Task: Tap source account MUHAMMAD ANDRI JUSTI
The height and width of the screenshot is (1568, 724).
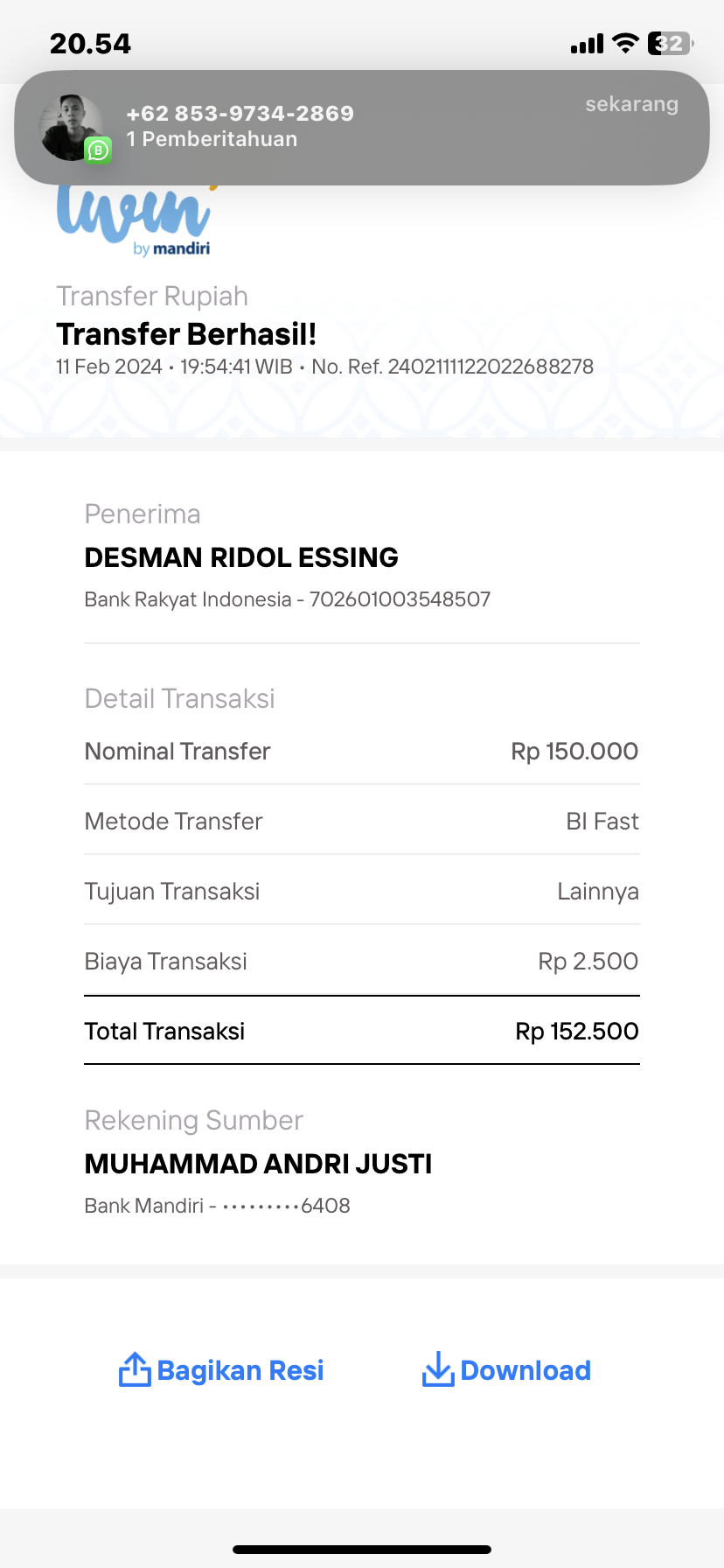Action: pos(258,1164)
